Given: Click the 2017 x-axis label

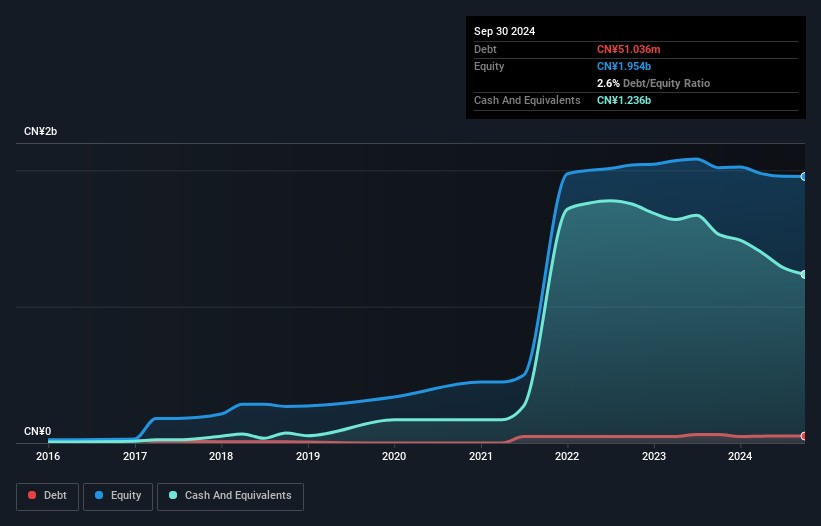Looking at the screenshot, I should point(135,456).
